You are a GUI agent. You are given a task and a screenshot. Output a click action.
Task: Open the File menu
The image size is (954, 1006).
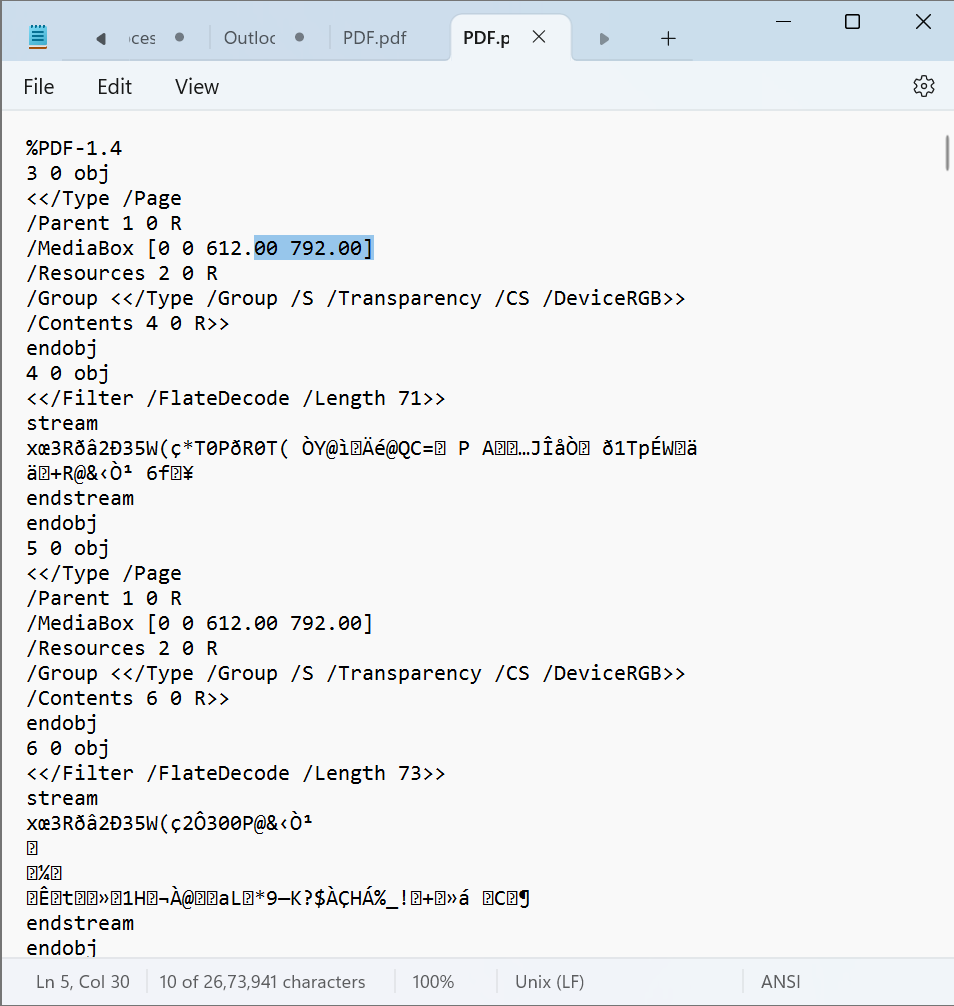click(x=39, y=87)
